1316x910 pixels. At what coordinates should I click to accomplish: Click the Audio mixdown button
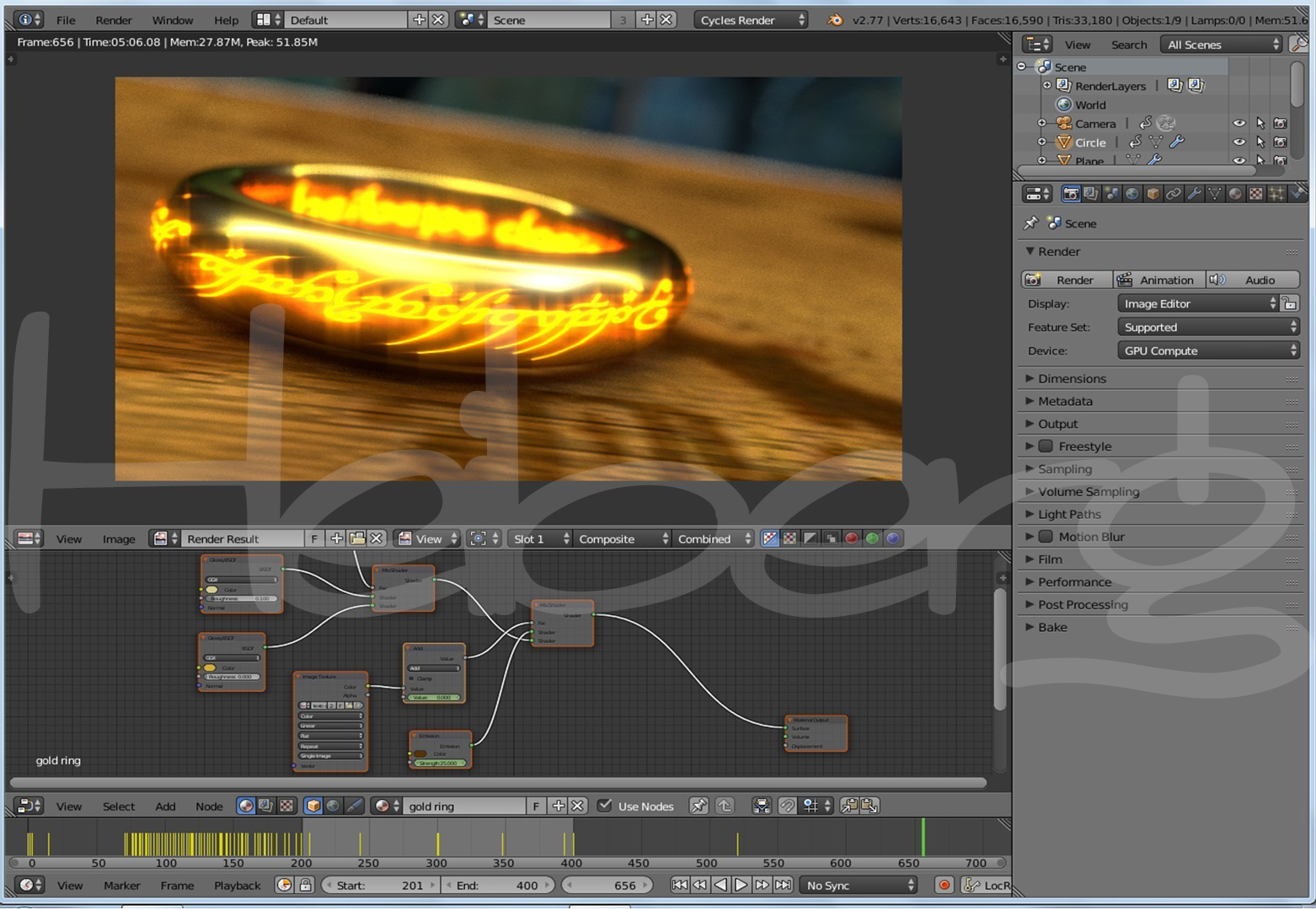click(1251, 280)
